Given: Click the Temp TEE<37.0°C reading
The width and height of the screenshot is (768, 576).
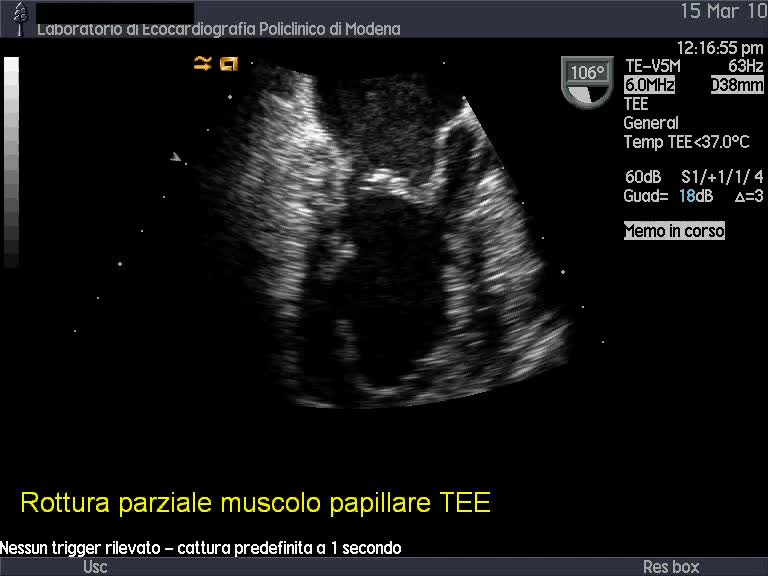Looking at the screenshot, I should (x=686, y=142).
